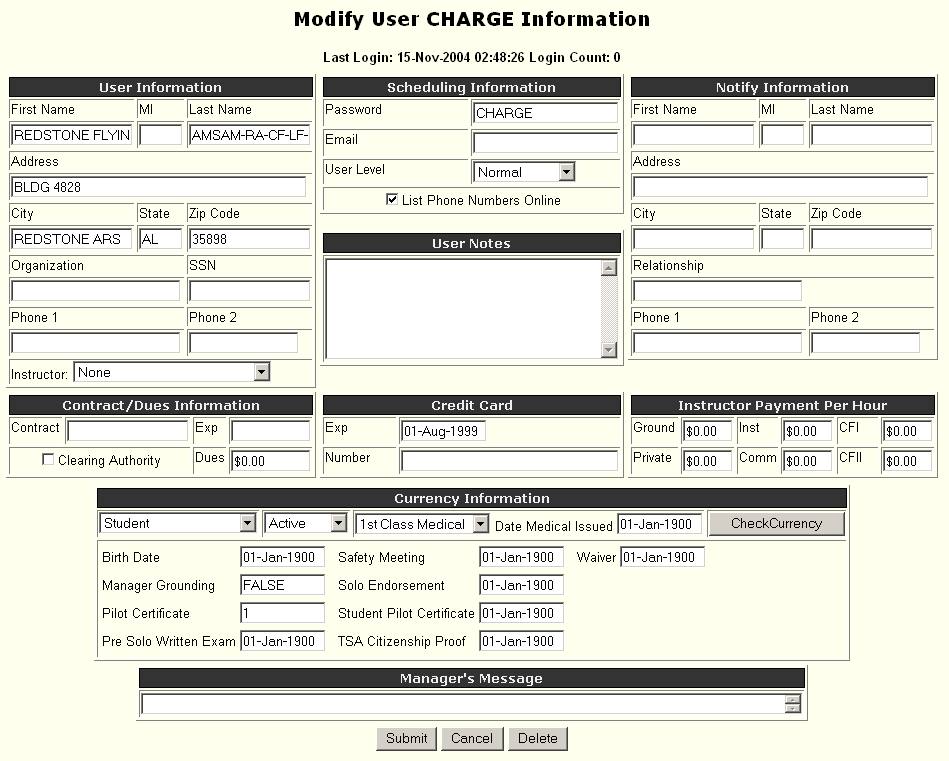
Task: Click the Birth Date field
Action: pyautogui.click(x=282, y=557)
